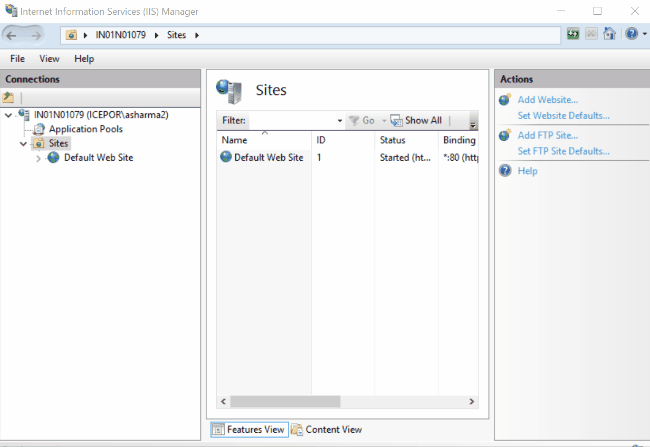650x447 pixels.
Task: Click the Application Pools icon
Action: 39,129
